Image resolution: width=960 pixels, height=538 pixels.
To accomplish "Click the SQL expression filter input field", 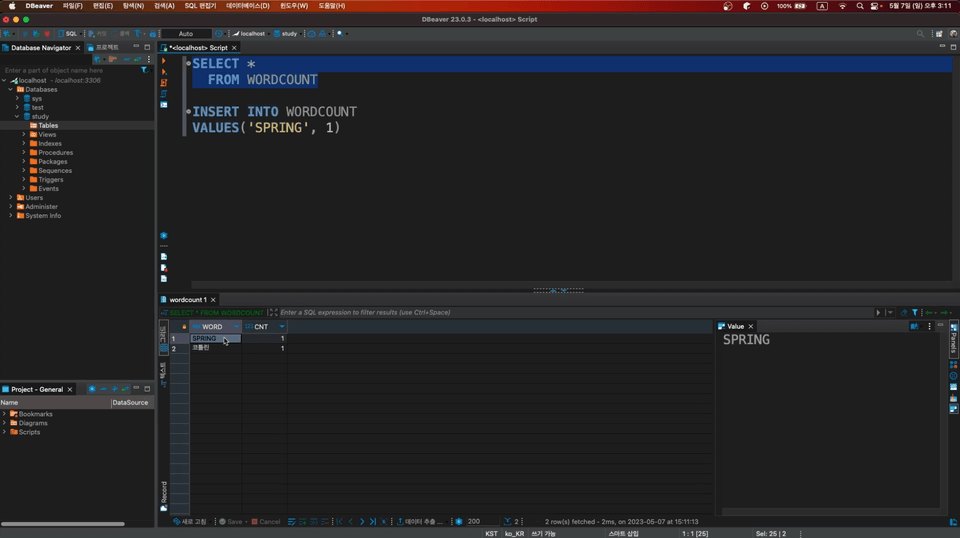I will click(x=576, y=312).
